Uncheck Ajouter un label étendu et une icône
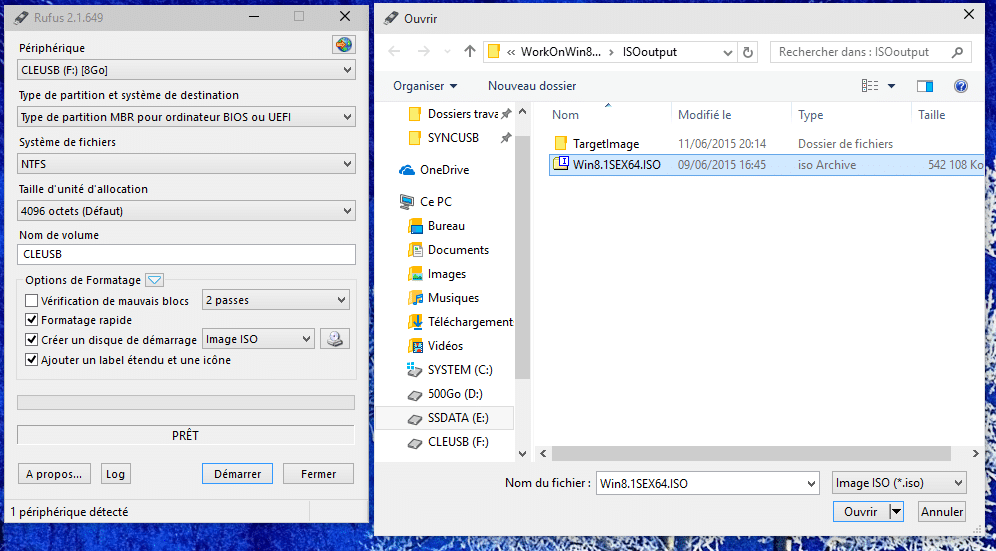Screen dimensions: 996x551 (31, 360)
